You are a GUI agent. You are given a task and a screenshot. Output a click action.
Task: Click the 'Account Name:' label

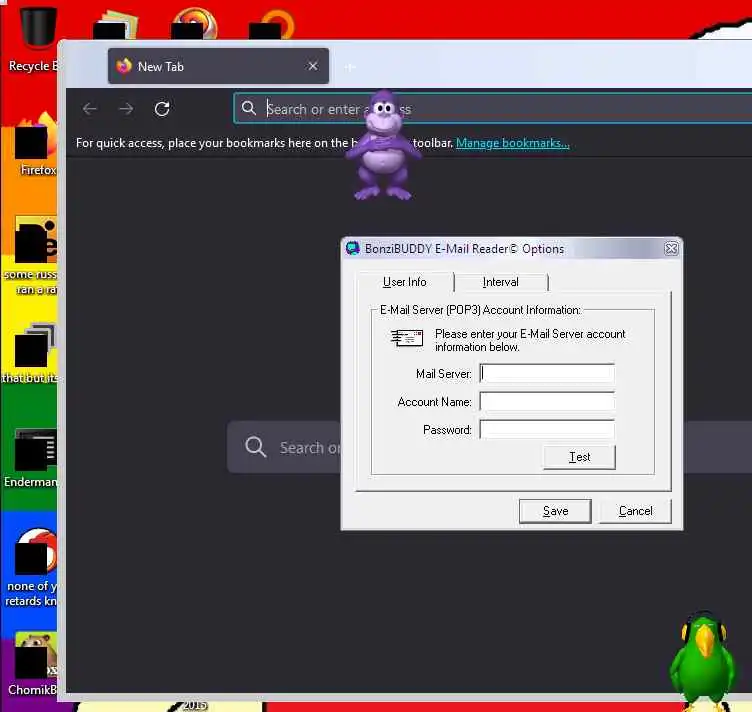[x=435, y=402]
